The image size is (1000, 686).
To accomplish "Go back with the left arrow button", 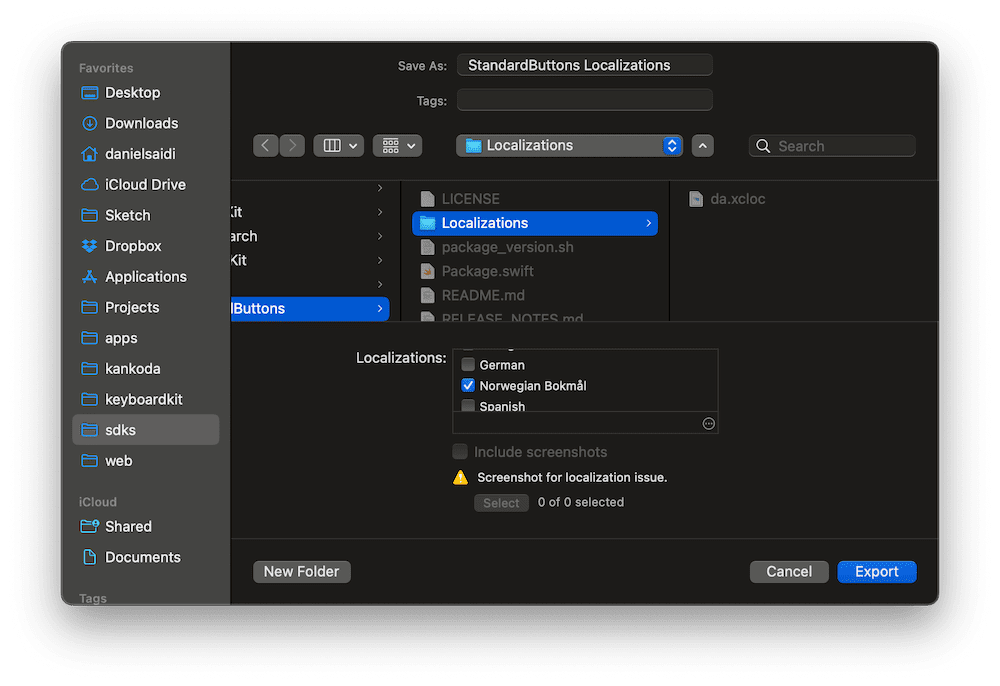I will tap(266, 146).
